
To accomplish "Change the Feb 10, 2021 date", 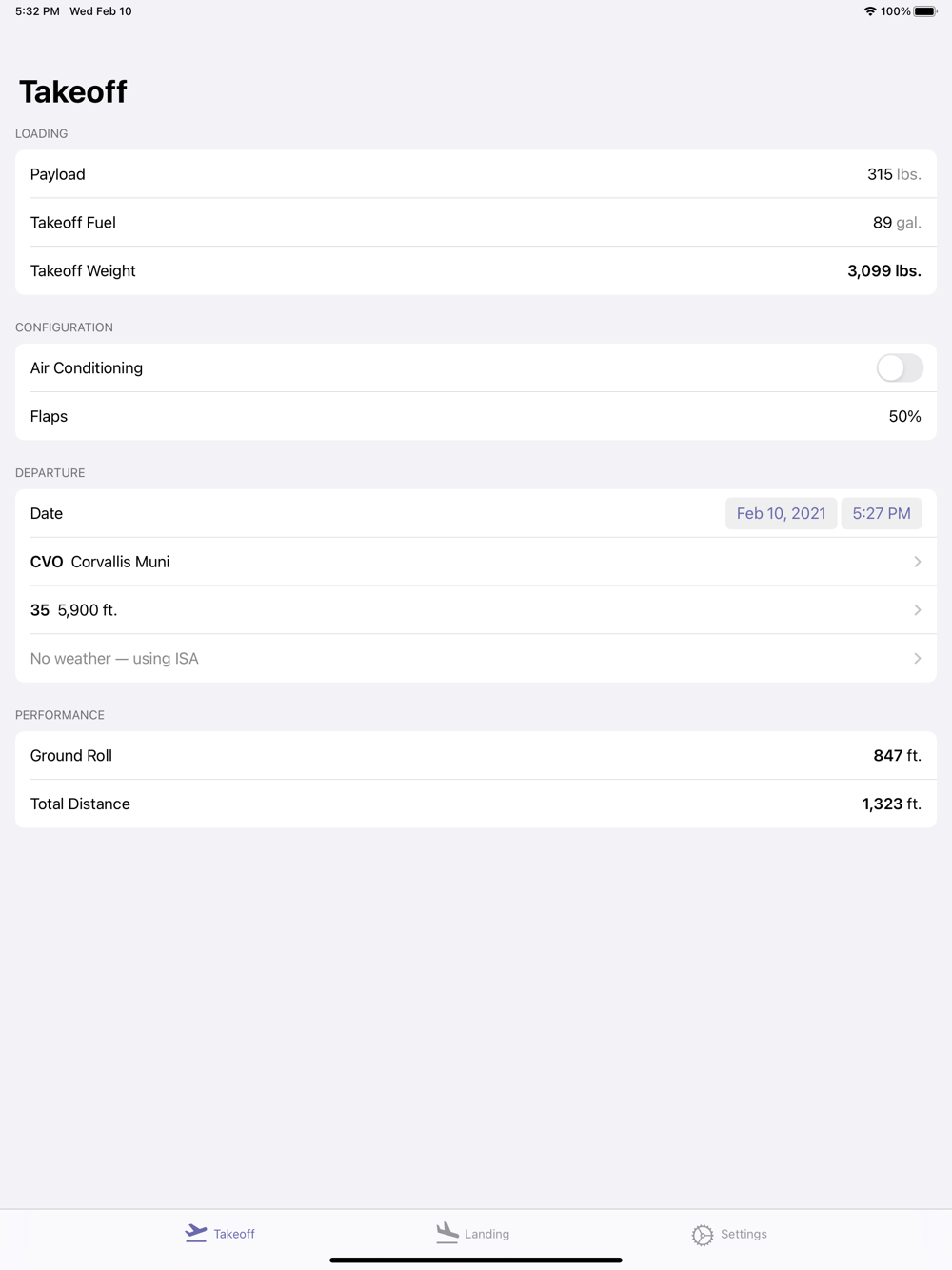I will coord(781,514).
